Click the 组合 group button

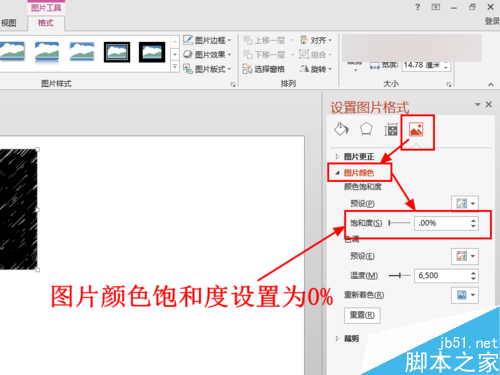pos(315,54)
